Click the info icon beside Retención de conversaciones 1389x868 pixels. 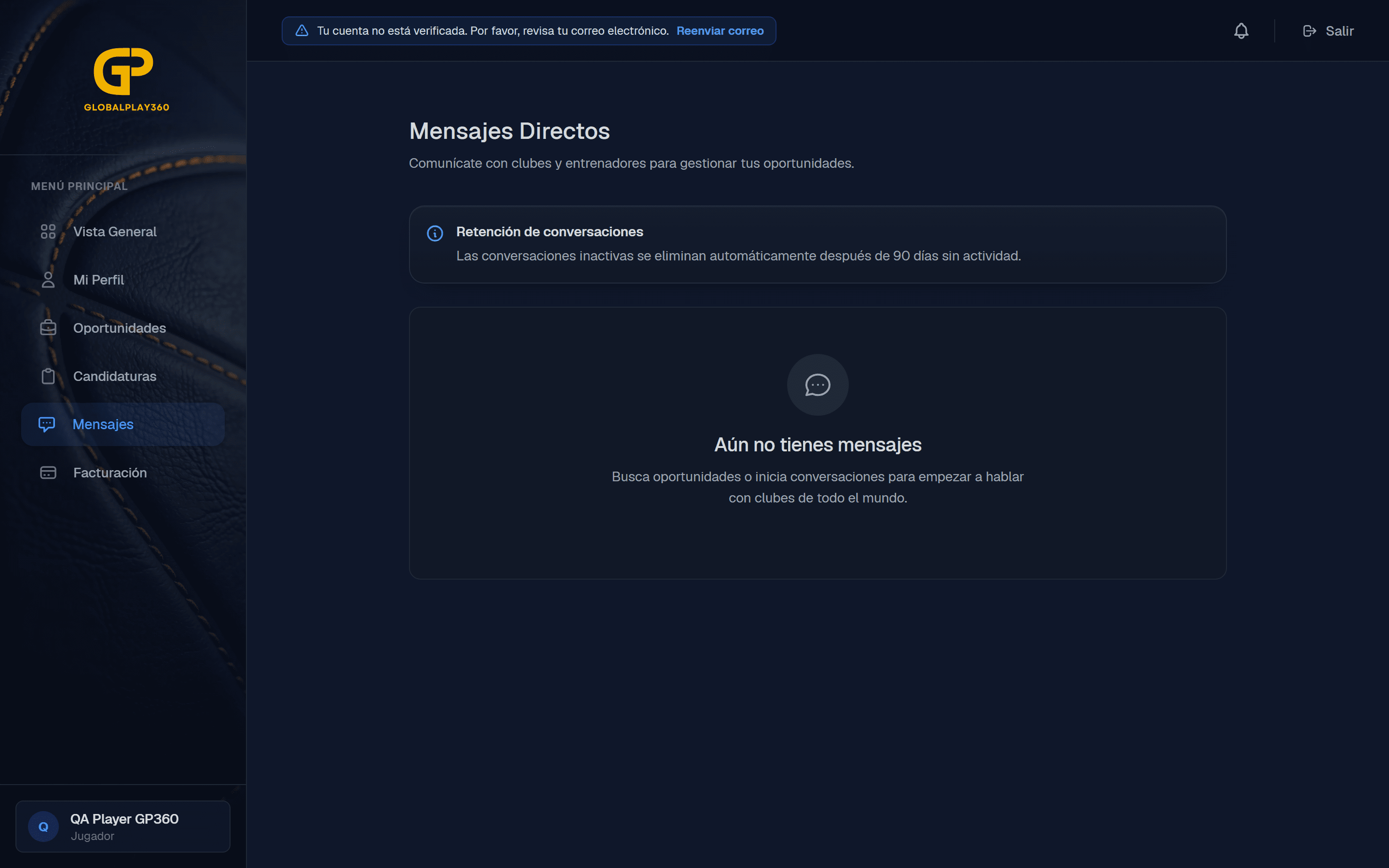click(x=435, y=233)
